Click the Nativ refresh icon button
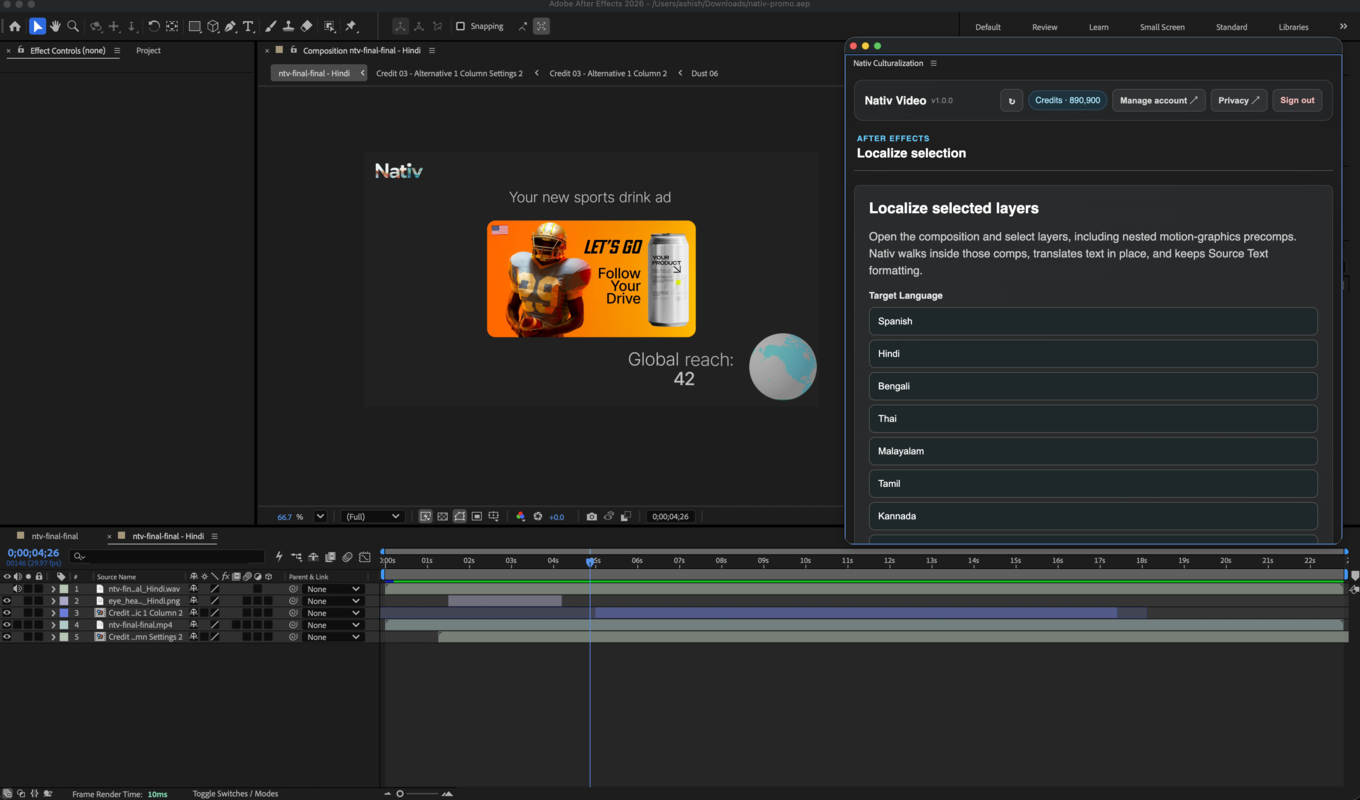 click(1012, 100)
